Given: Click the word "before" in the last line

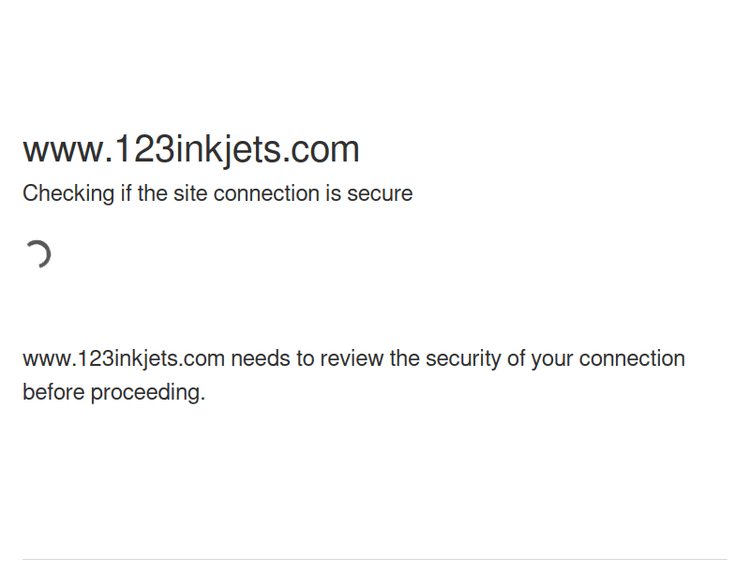Looking at the screenshot, I should pyautogui.click(x=54, y=392).
